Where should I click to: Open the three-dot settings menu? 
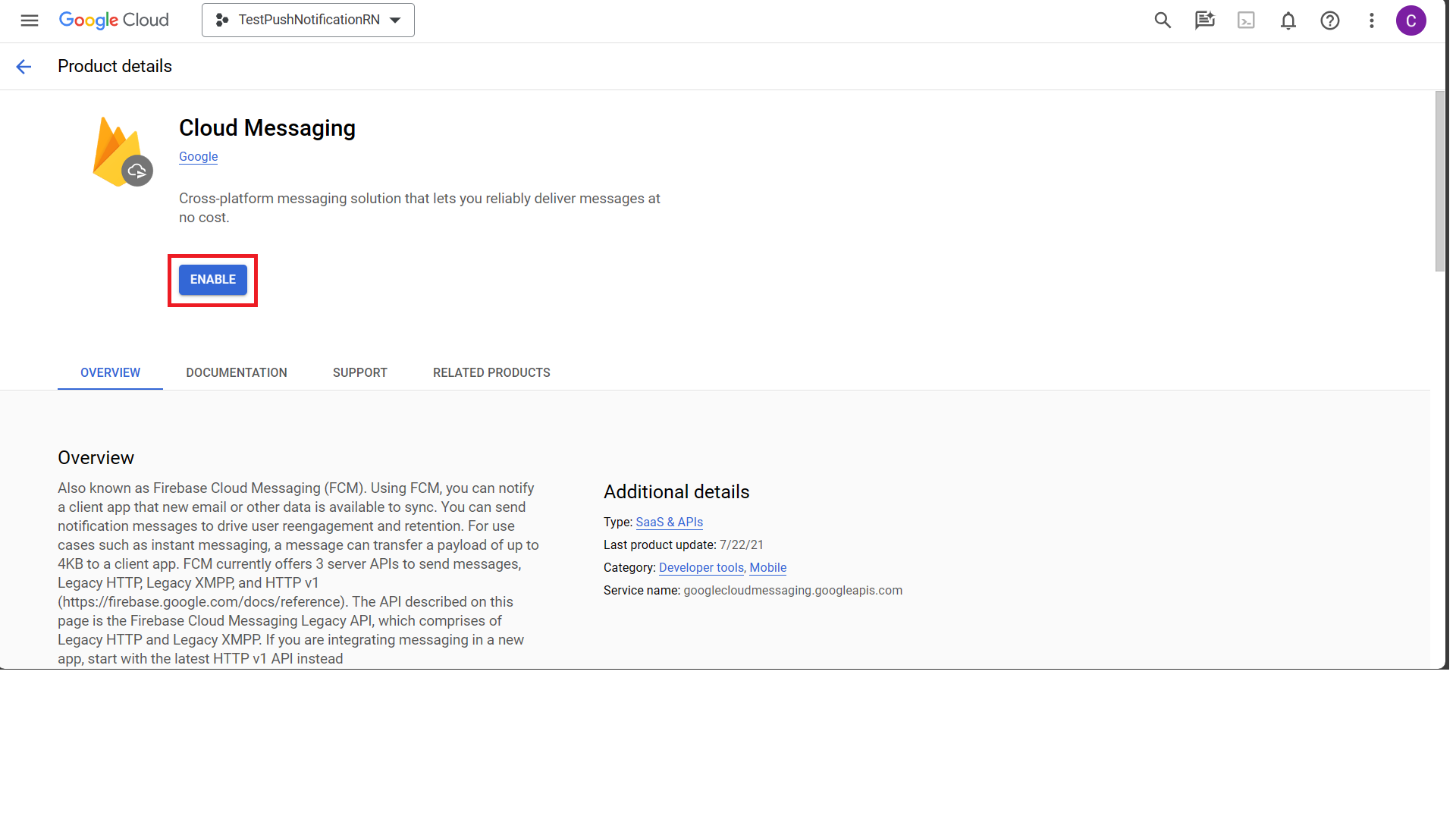click(x=1371, y=20)
